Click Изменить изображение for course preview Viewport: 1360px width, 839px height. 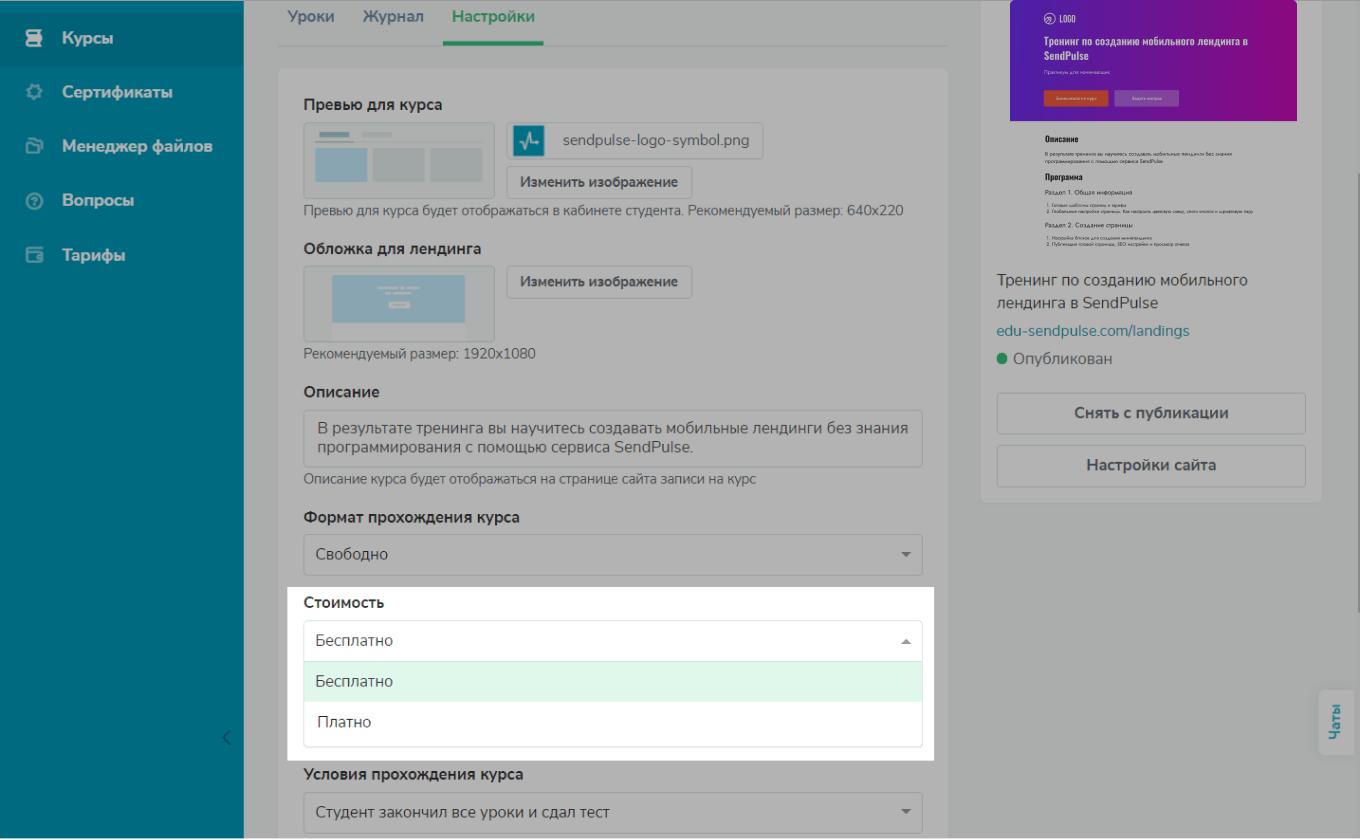pos(598,182)
